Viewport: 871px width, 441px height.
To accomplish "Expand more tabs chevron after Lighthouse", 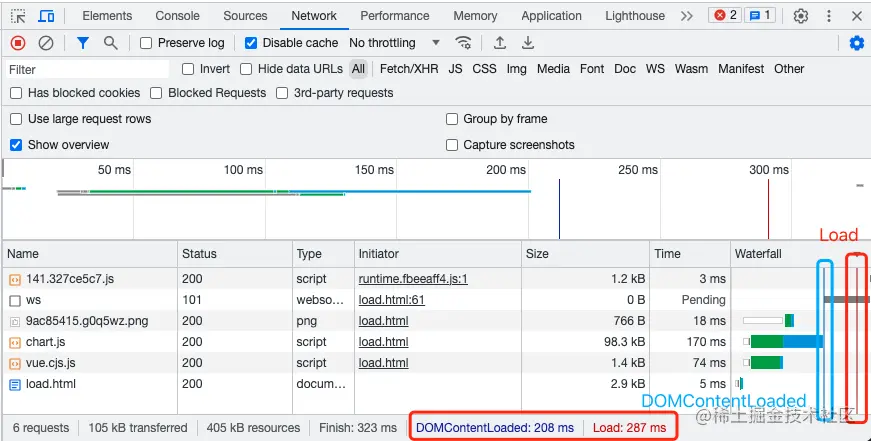I will point(686,16).
